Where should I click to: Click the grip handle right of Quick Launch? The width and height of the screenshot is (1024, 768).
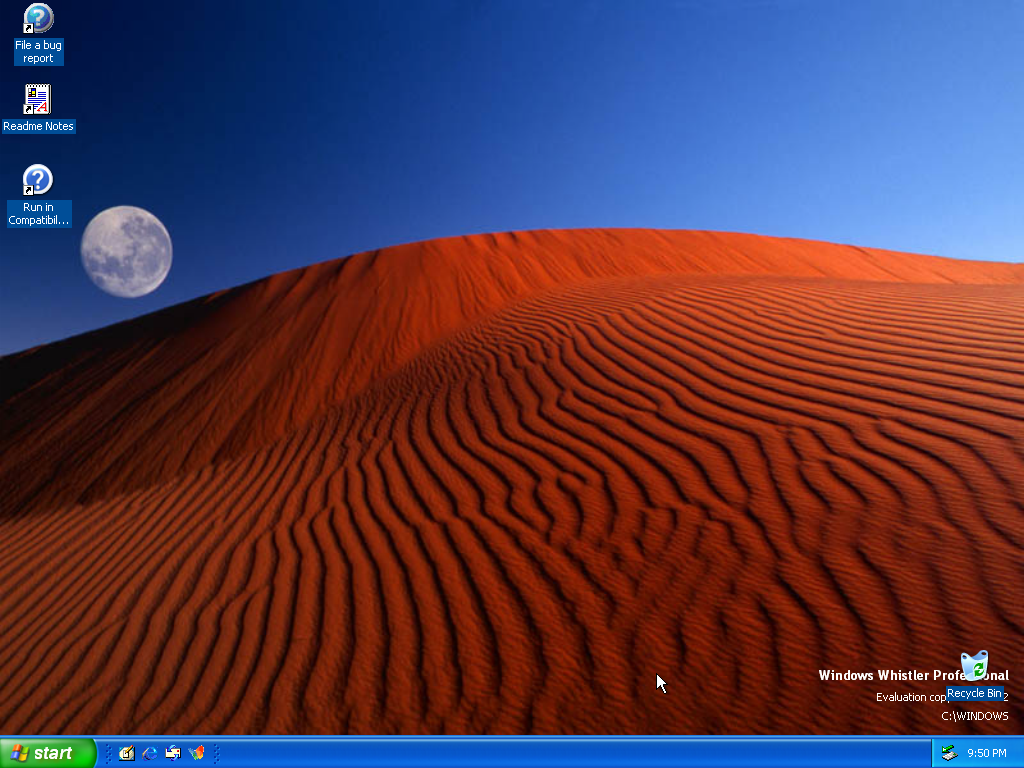pyautogui.click(x=216, y=753)
